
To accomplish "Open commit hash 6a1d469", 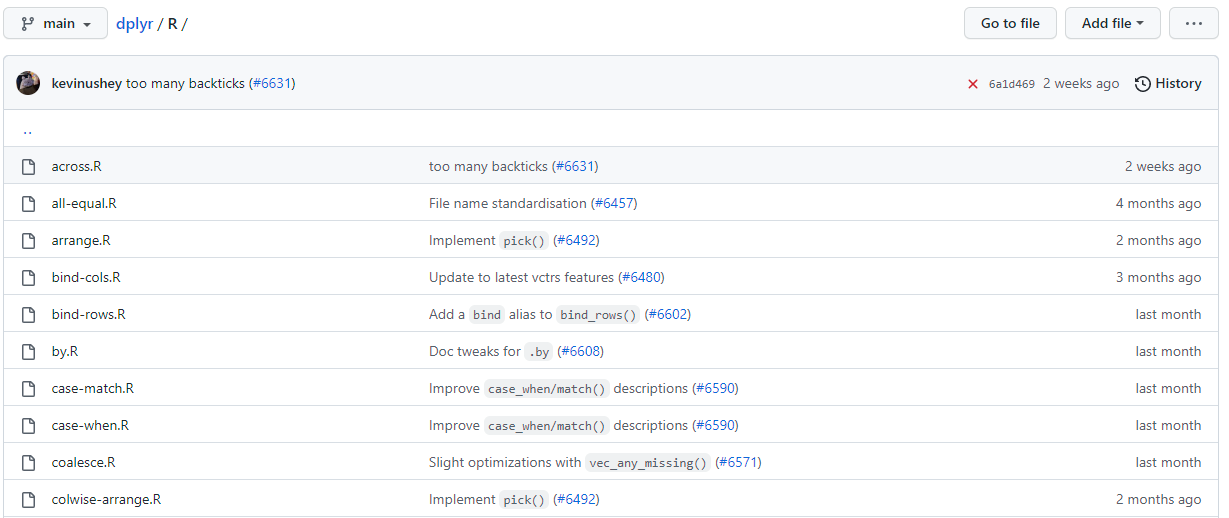I will coord(1011,85).
